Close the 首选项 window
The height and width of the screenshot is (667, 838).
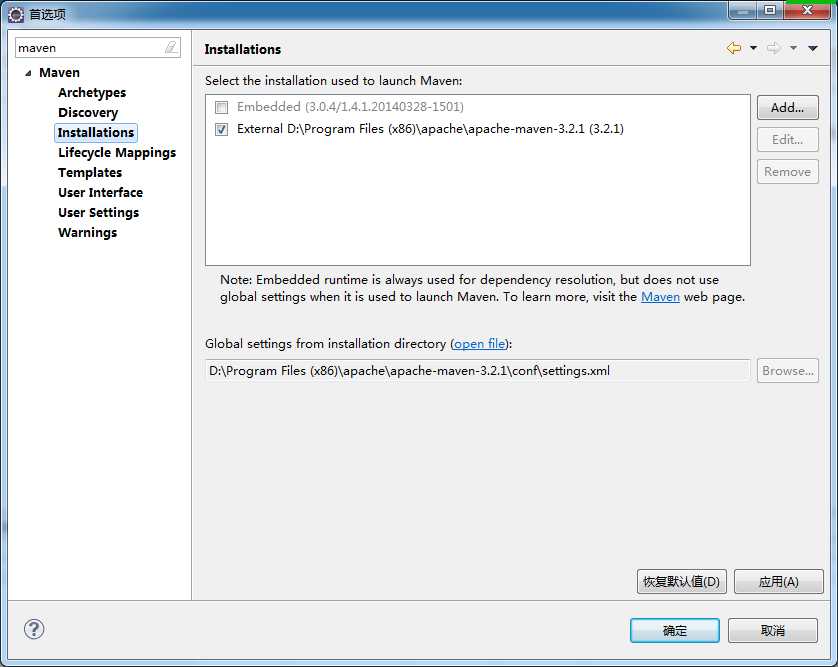click(x=808, y=10)
